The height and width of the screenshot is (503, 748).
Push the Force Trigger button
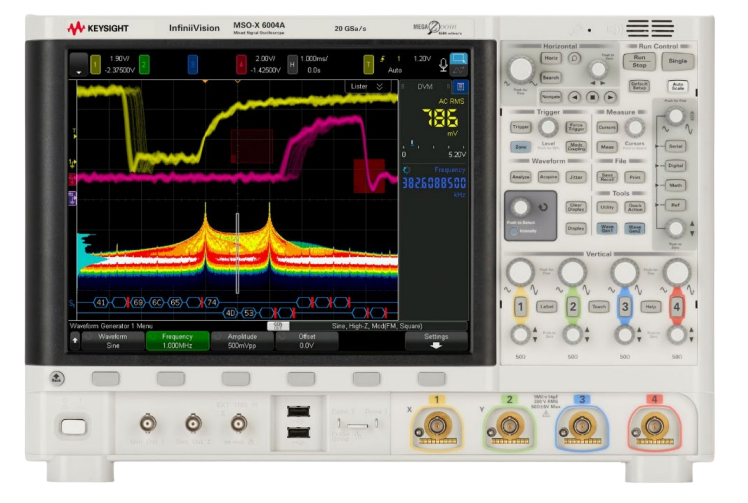[x=576, y=127]
